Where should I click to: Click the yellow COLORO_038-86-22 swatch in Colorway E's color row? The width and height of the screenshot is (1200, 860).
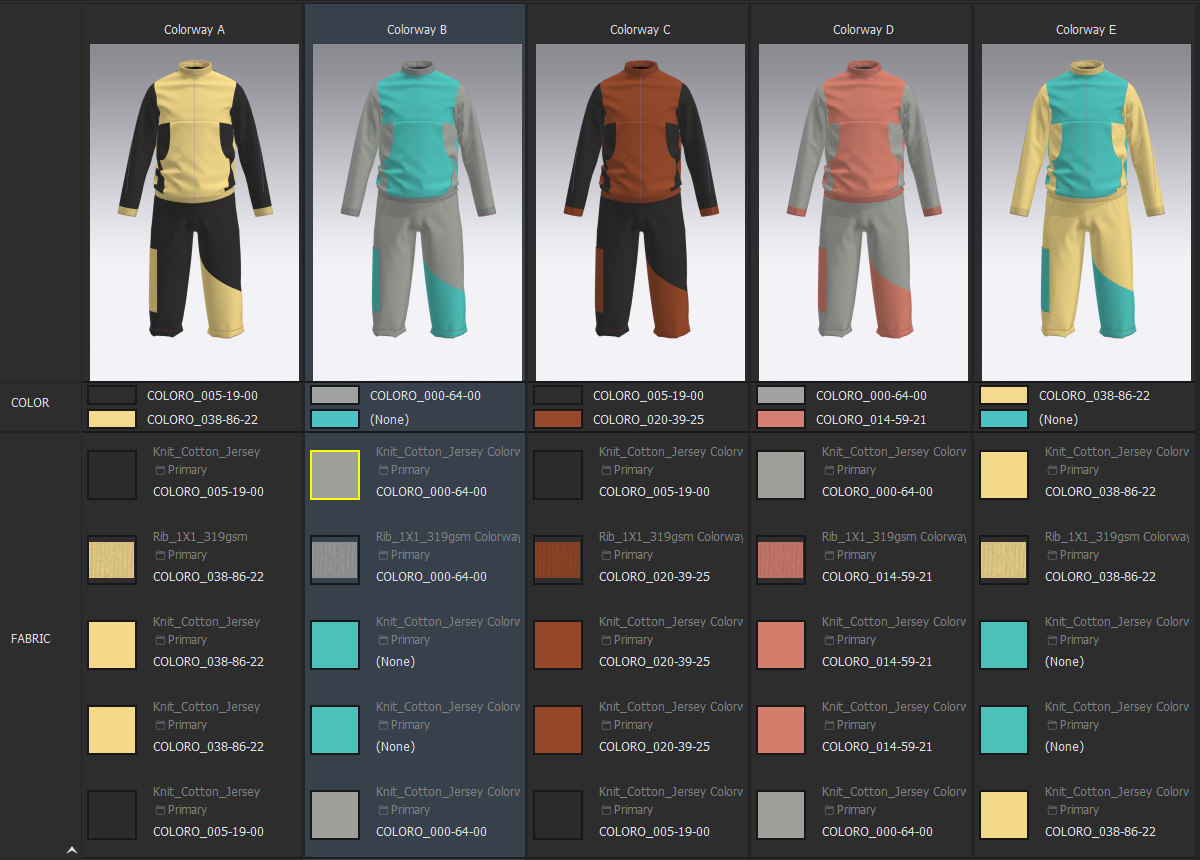pyautogui.click(x=1004, y=395)
